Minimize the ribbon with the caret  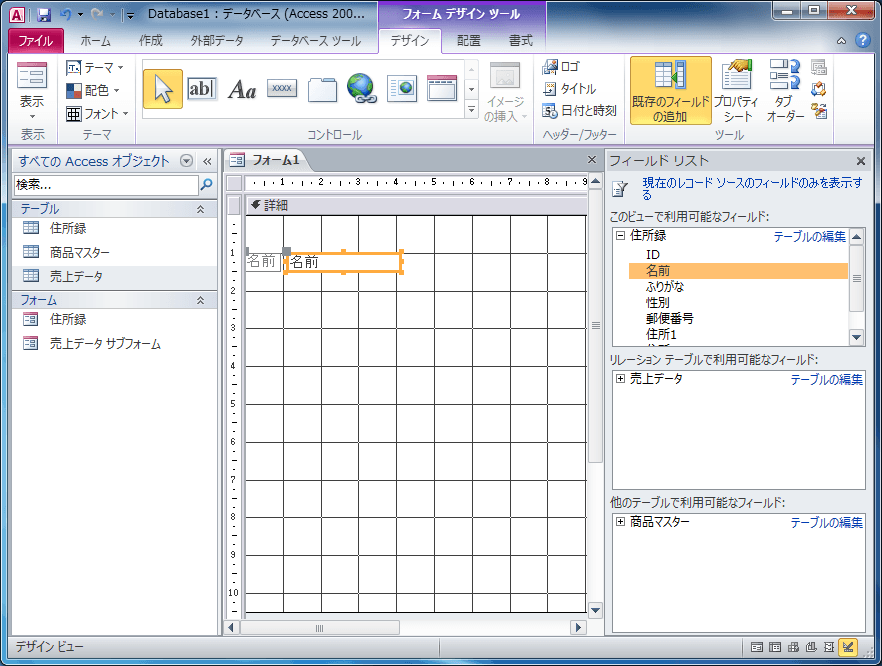click(x=841, y=40)
